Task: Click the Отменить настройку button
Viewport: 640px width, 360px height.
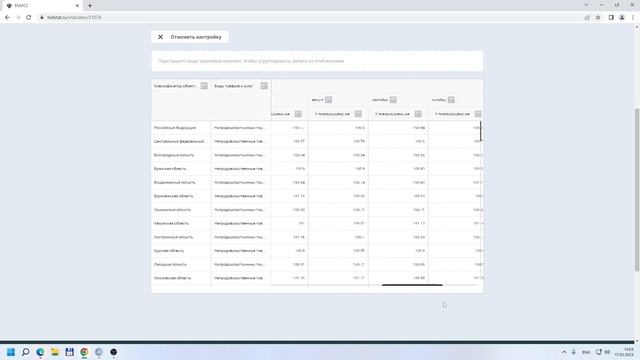Action: pos(190,37)
